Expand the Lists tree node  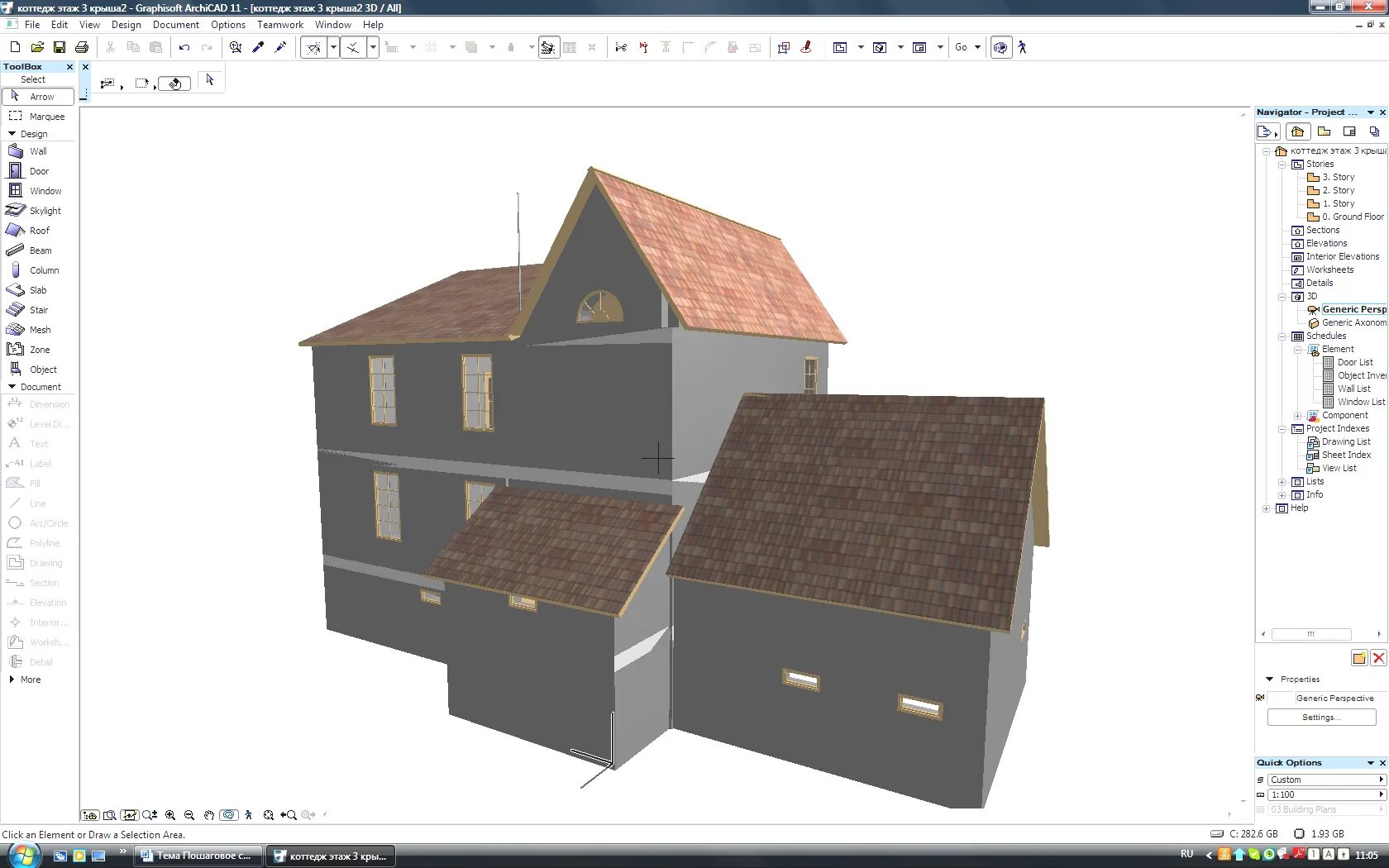pyautogui.click(x=1282, y=481)
